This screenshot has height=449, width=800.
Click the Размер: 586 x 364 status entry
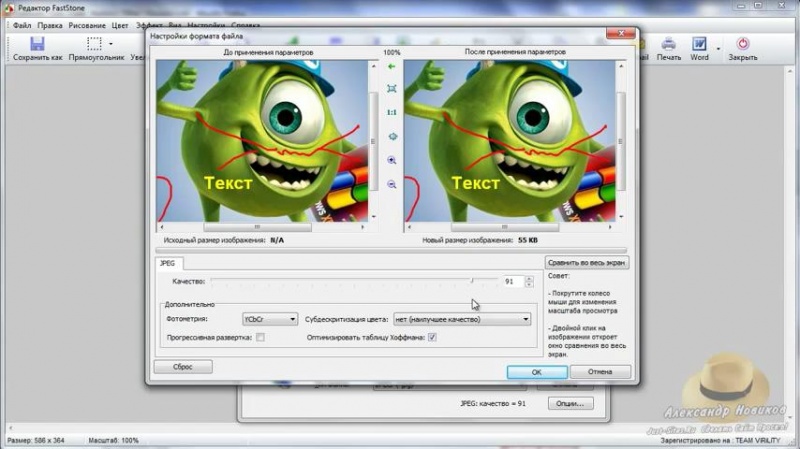[x=36, y=440]
